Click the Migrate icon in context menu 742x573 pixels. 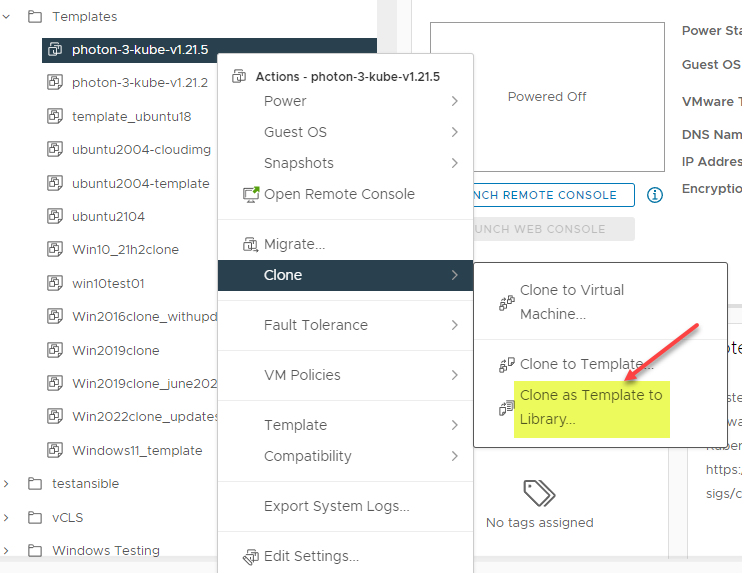250,245
